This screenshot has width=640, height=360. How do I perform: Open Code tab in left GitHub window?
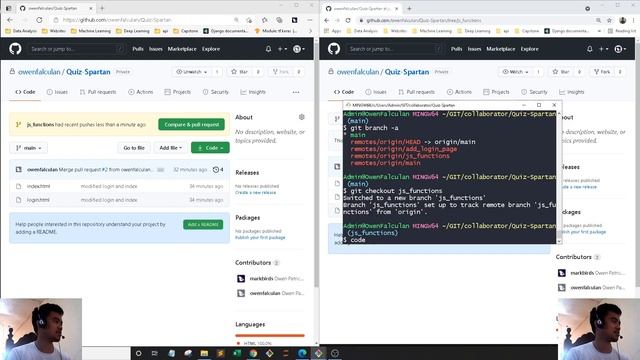point(25,92)
